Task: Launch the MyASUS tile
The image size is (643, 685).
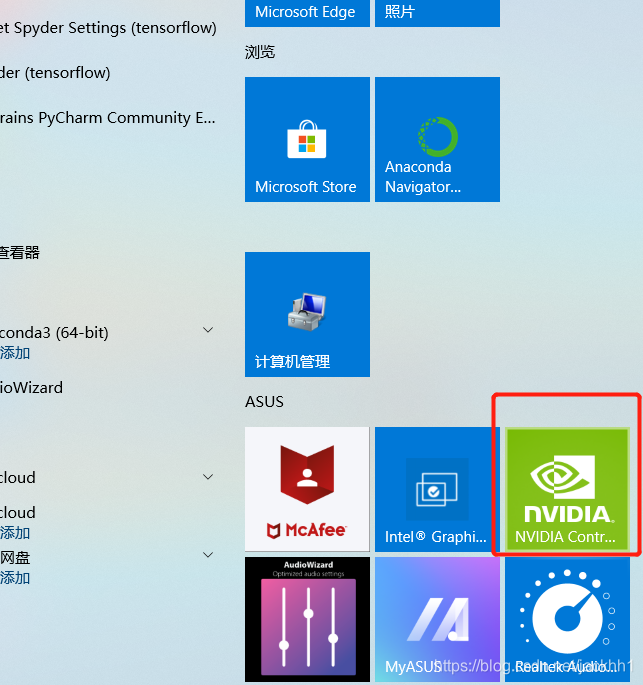Action: pyautogui.click(x=437, y=619)
